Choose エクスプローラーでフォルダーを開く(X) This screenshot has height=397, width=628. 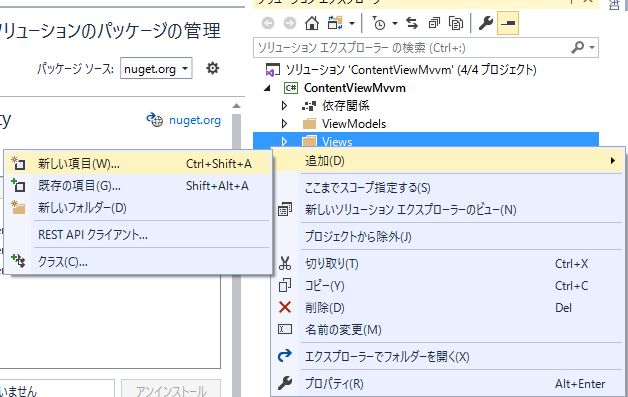448,357
